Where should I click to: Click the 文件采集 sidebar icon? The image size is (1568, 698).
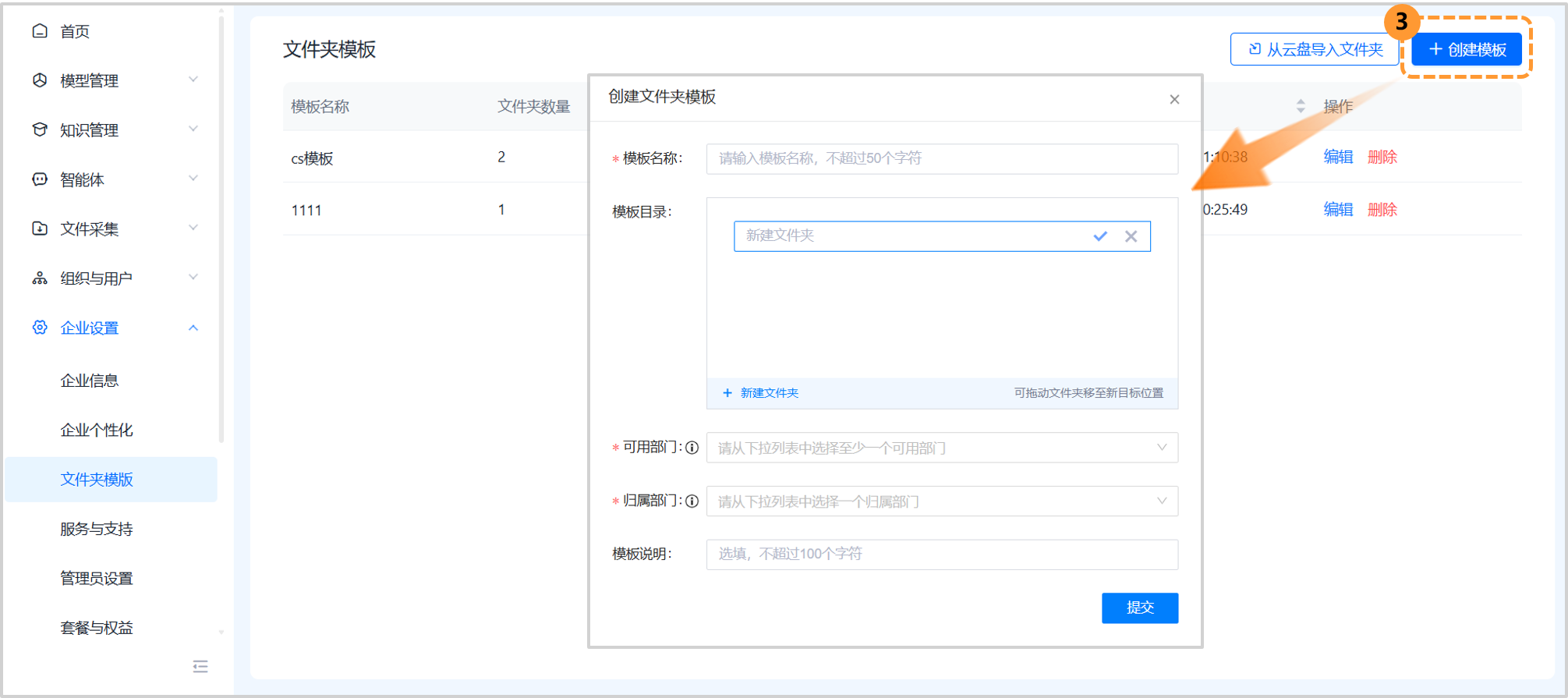(40, 229)
